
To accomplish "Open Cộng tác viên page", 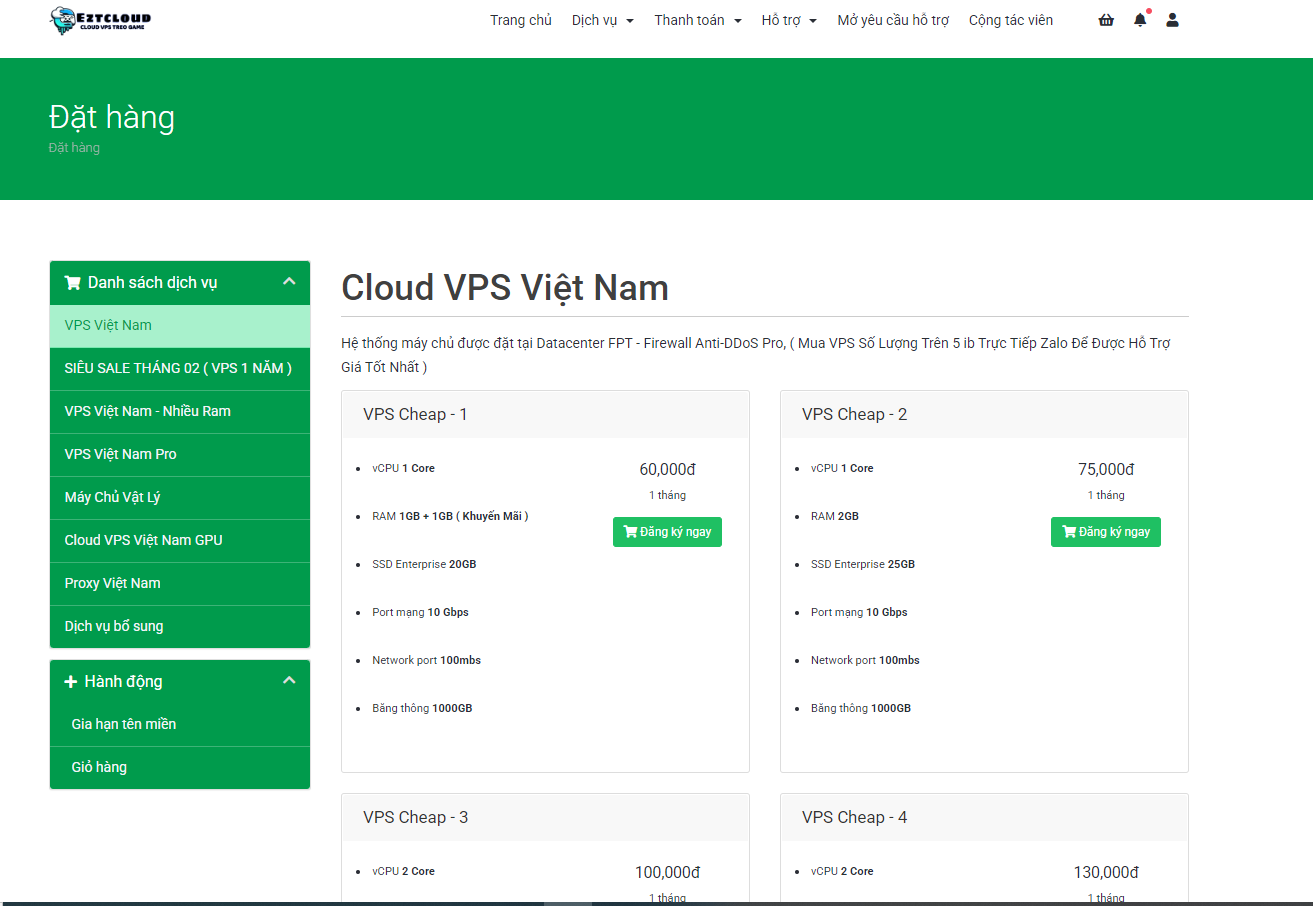I will [x=1010, y=20].
